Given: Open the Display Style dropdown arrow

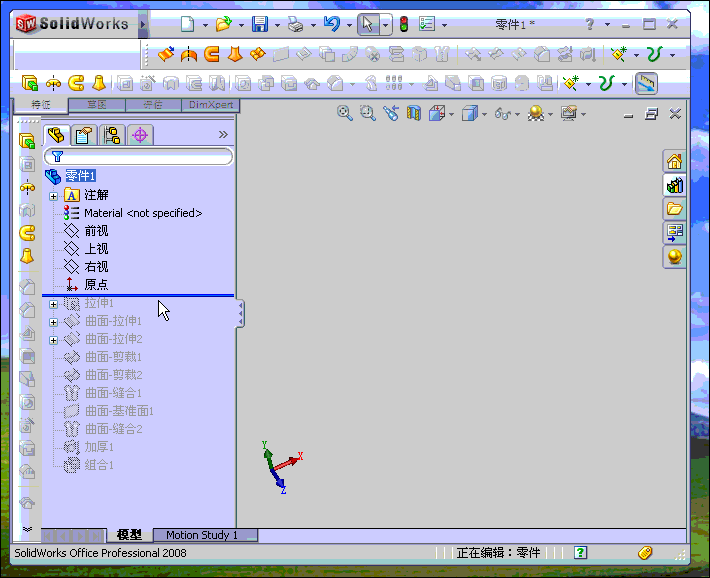Looking at the screenshot, I should [x=485, y=114].
